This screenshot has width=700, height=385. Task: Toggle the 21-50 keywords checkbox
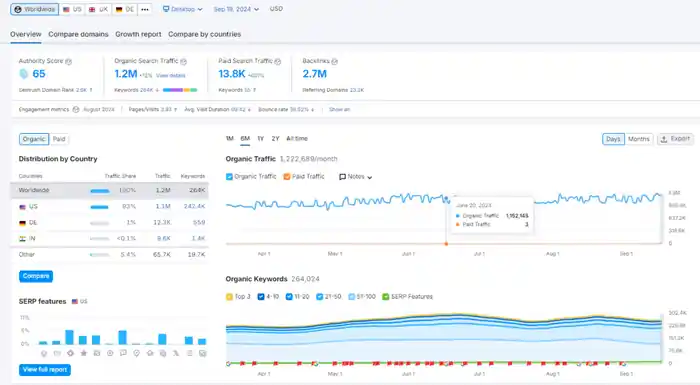[x=320, y=297]
